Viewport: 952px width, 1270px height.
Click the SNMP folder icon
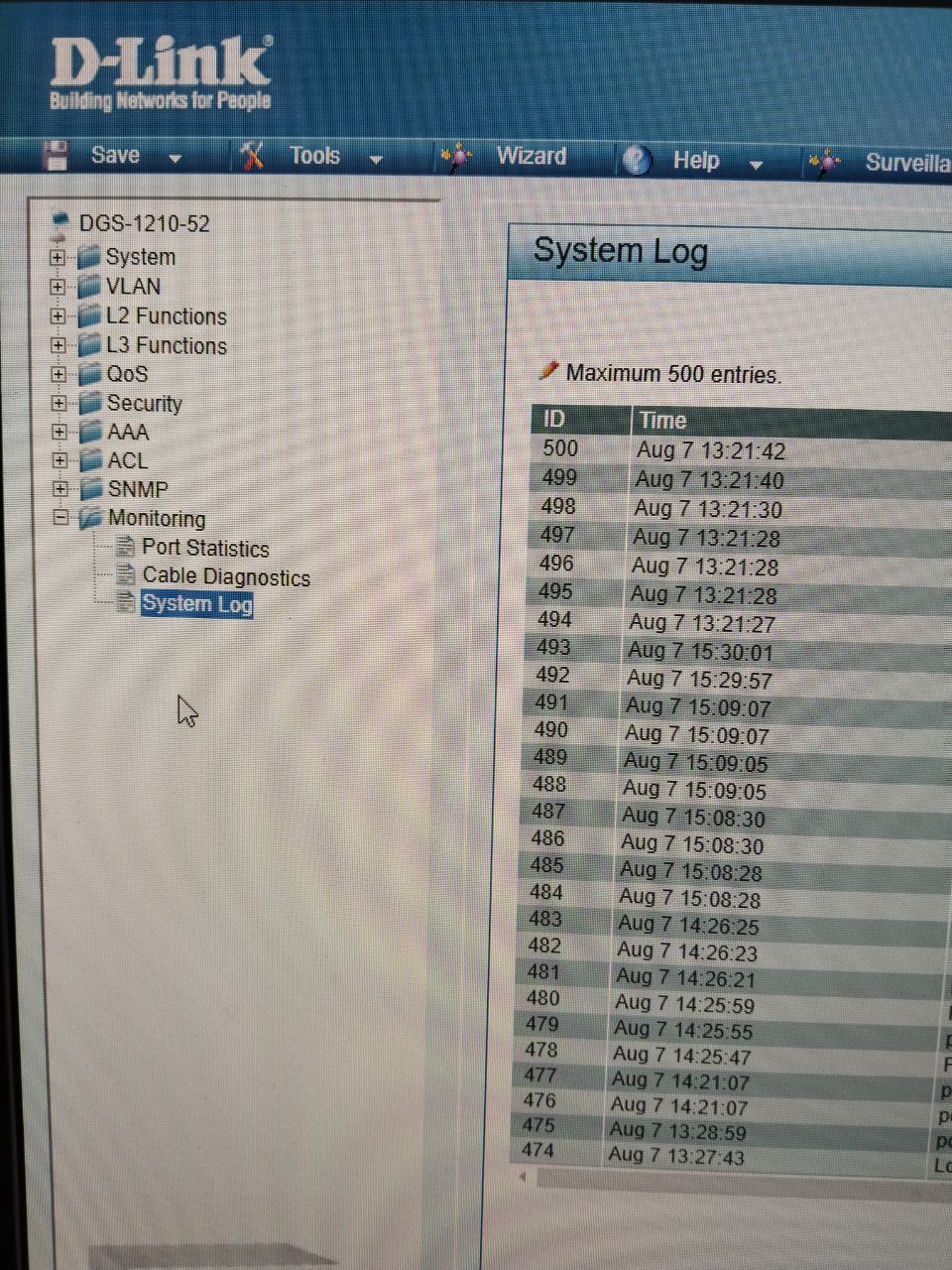[92, 489]
